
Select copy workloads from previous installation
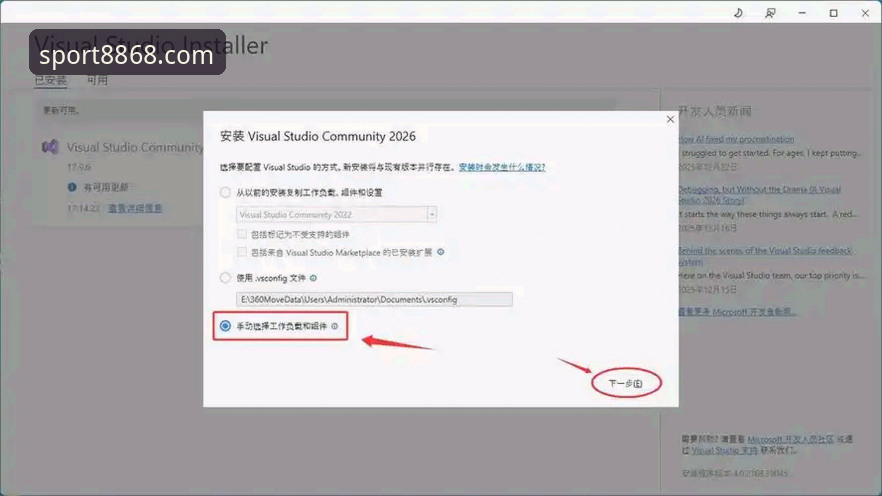(x=225, y=192)
